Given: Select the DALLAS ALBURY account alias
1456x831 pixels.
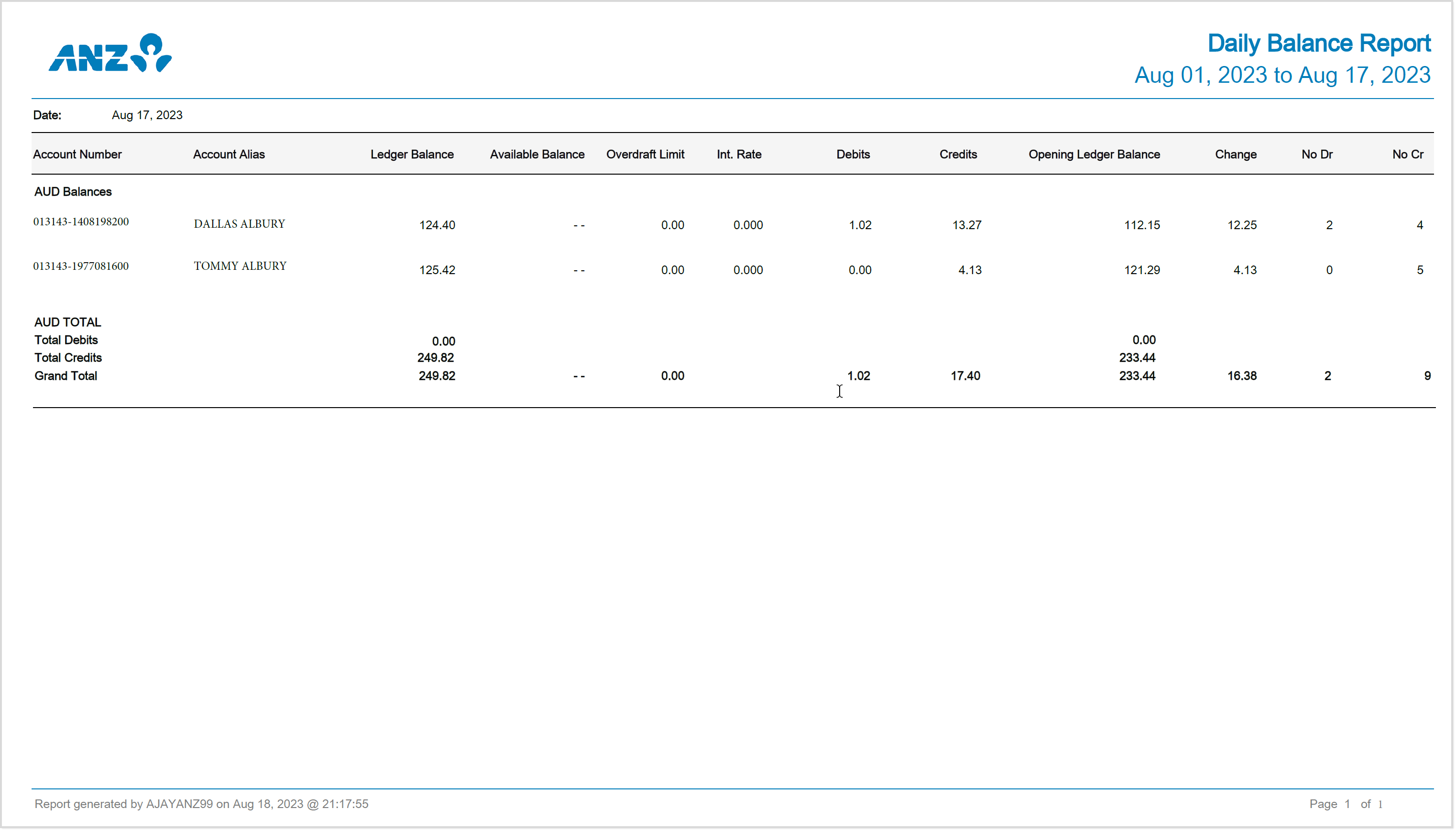Looking at the screenshot, I should (x=239, y=224).
